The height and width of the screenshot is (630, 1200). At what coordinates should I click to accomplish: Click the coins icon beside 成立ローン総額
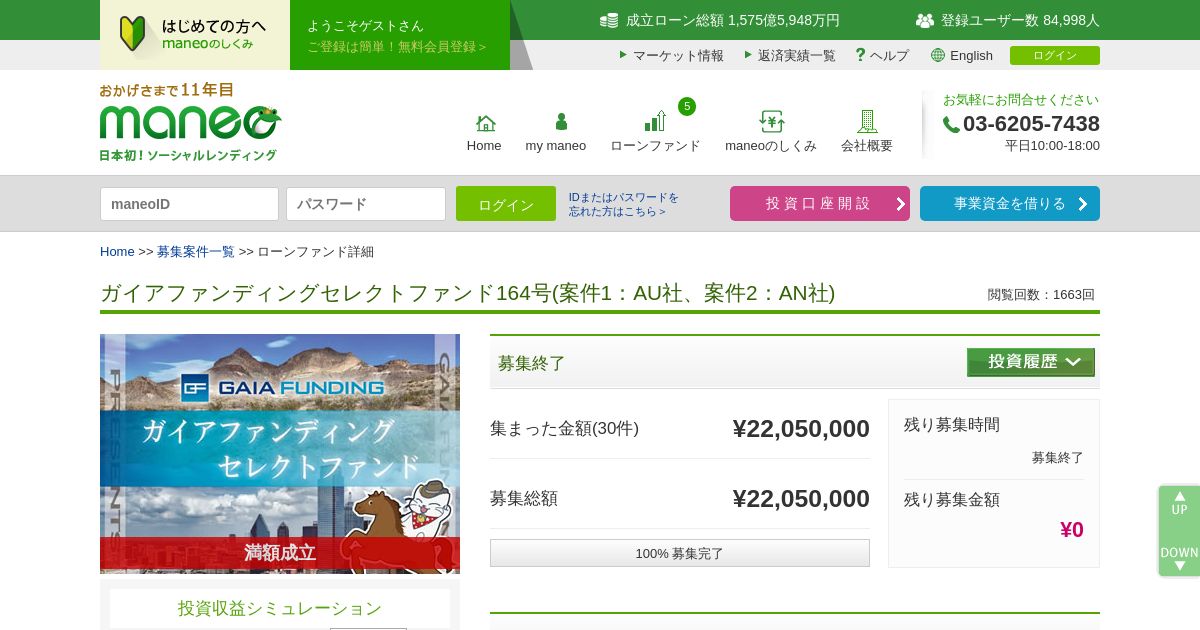609,20
